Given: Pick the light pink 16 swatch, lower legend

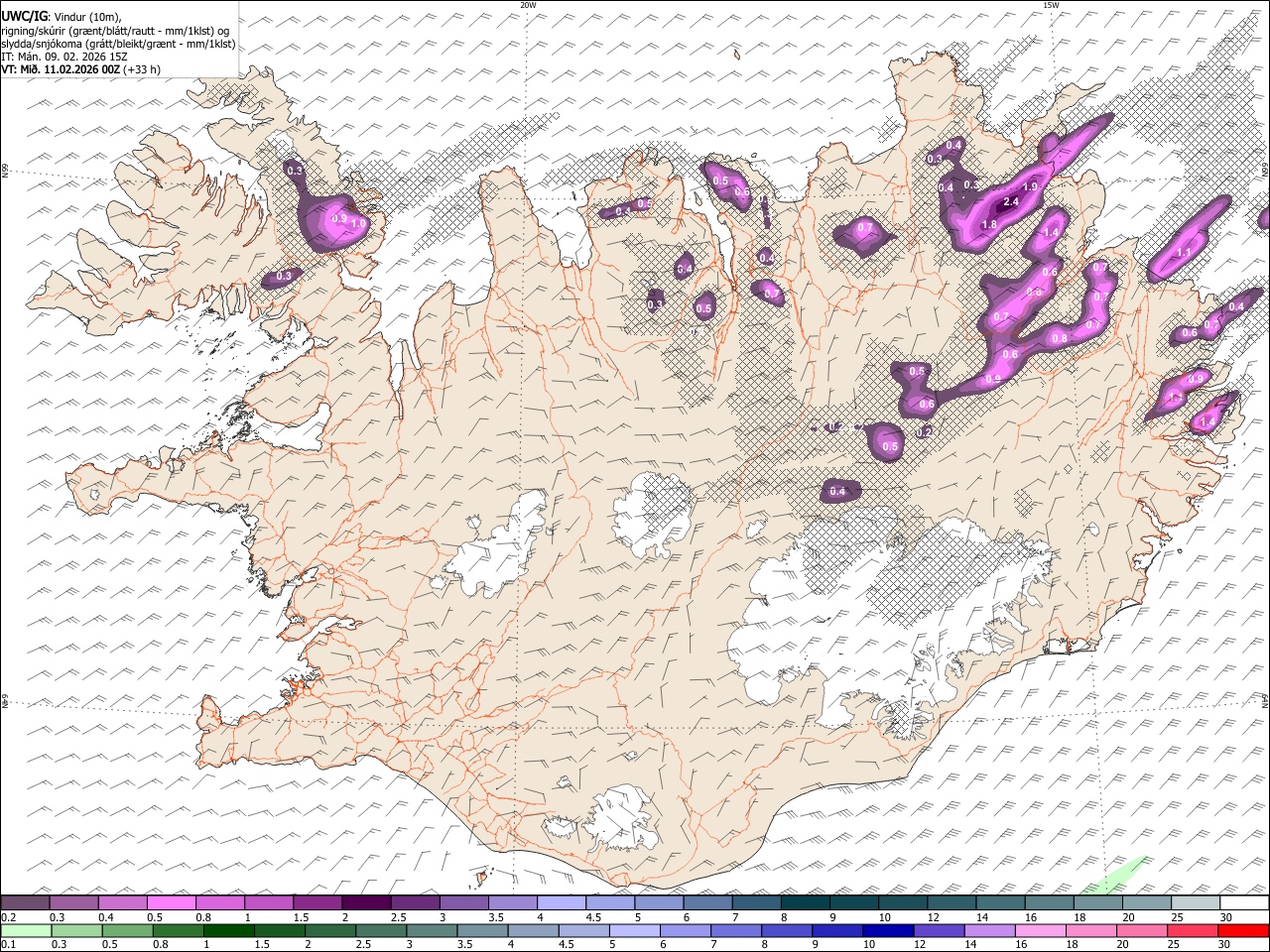Looking at the screenshot, I should (x=1040, y=931).
